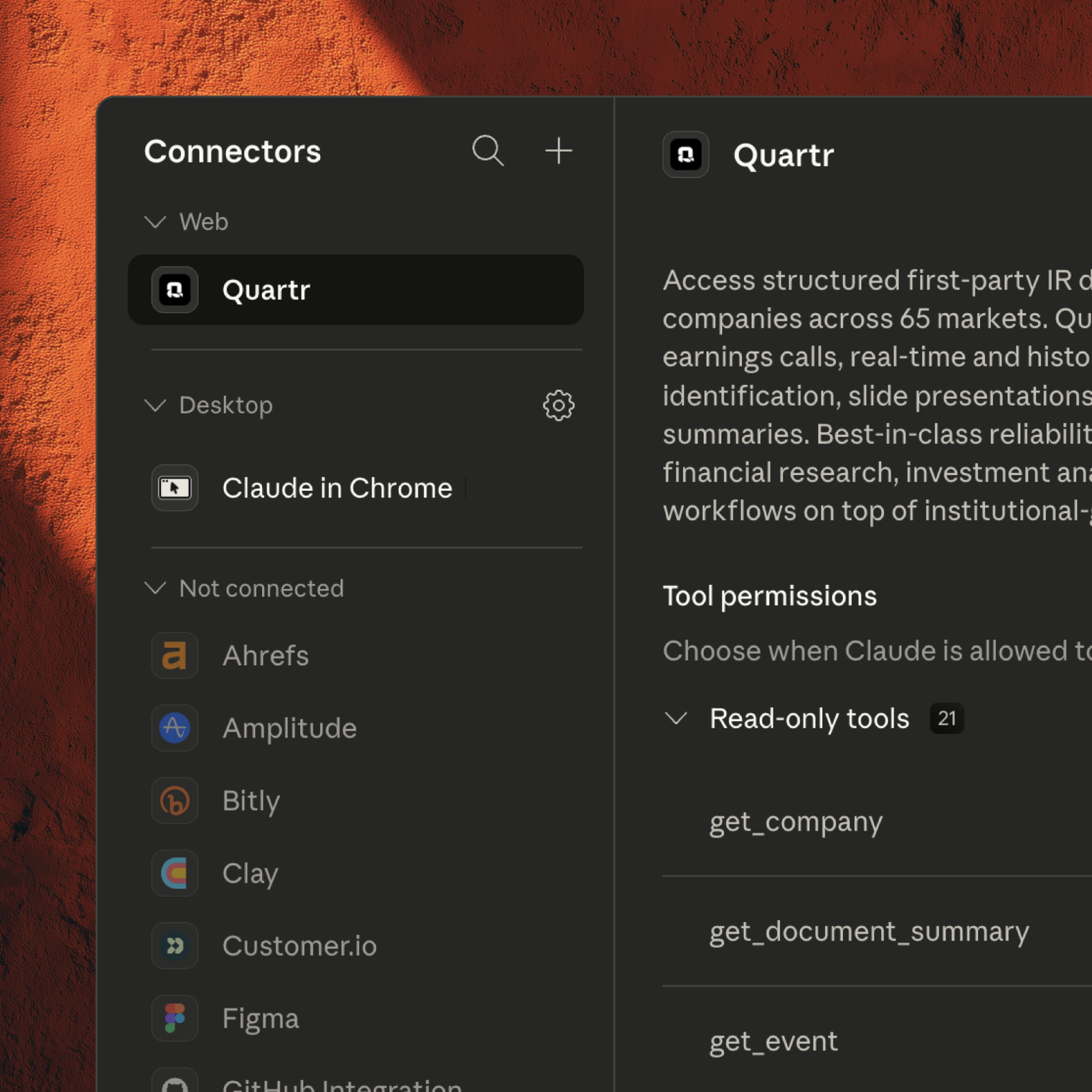Open the Ahrefs connector entry
1092x1092 pixels.
(355, 656)
